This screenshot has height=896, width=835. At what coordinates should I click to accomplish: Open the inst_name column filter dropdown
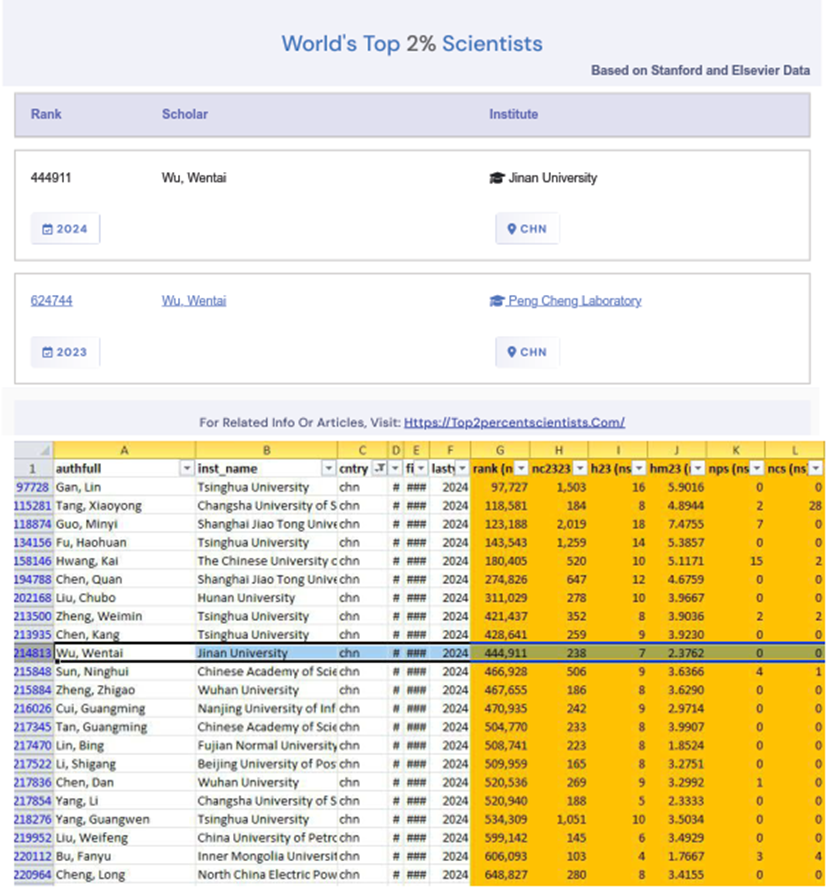click(328, 469)
